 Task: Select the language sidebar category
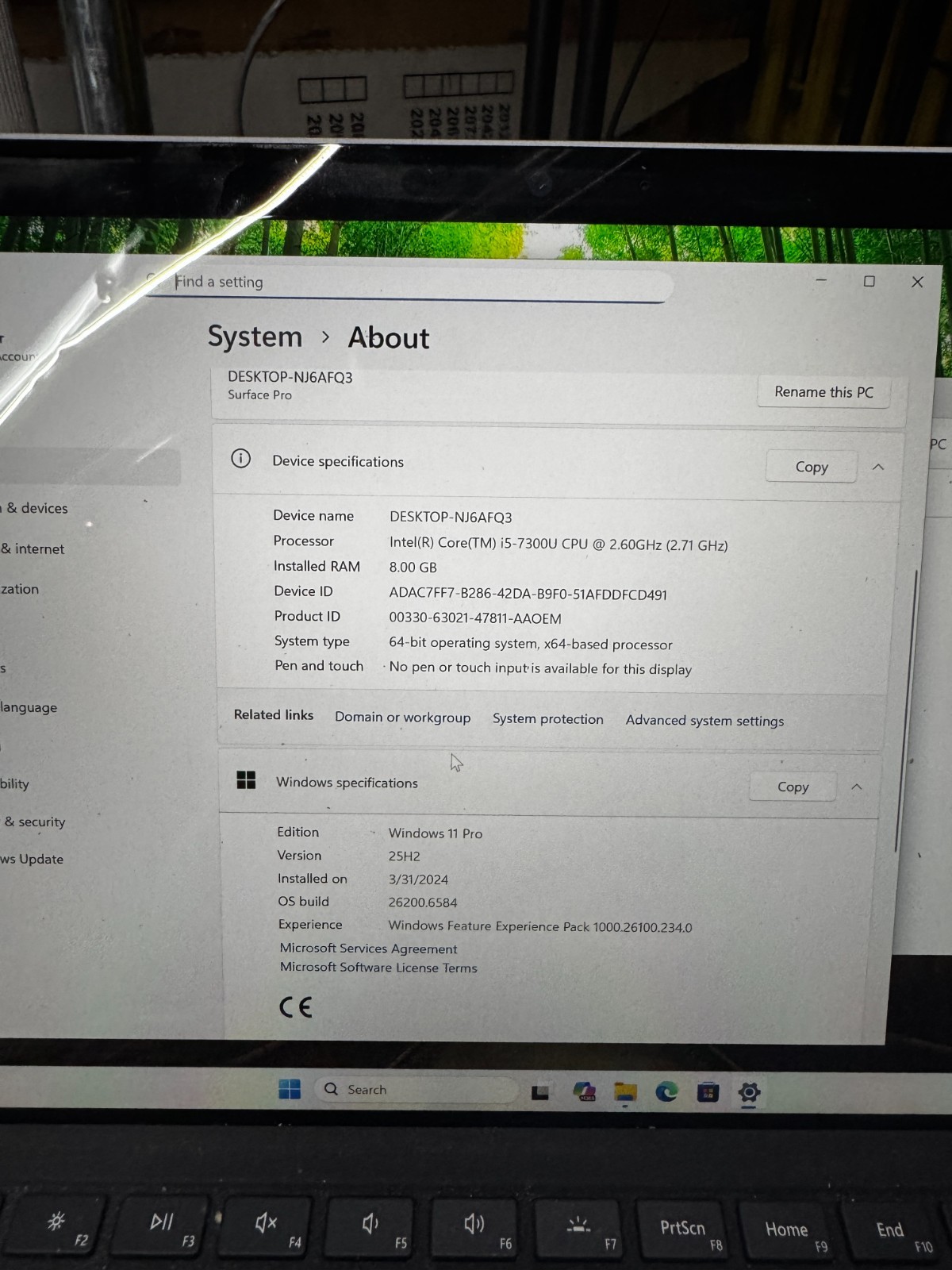[29, 707]
